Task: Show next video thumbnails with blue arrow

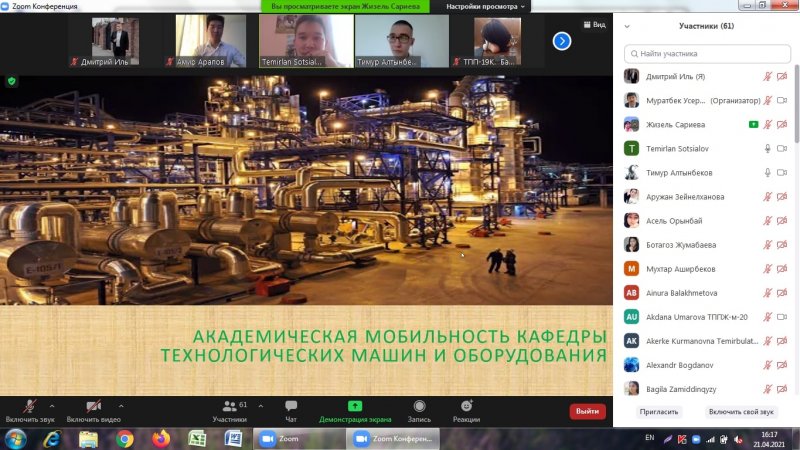Action: pyautogui.click(x=562, y=41)
